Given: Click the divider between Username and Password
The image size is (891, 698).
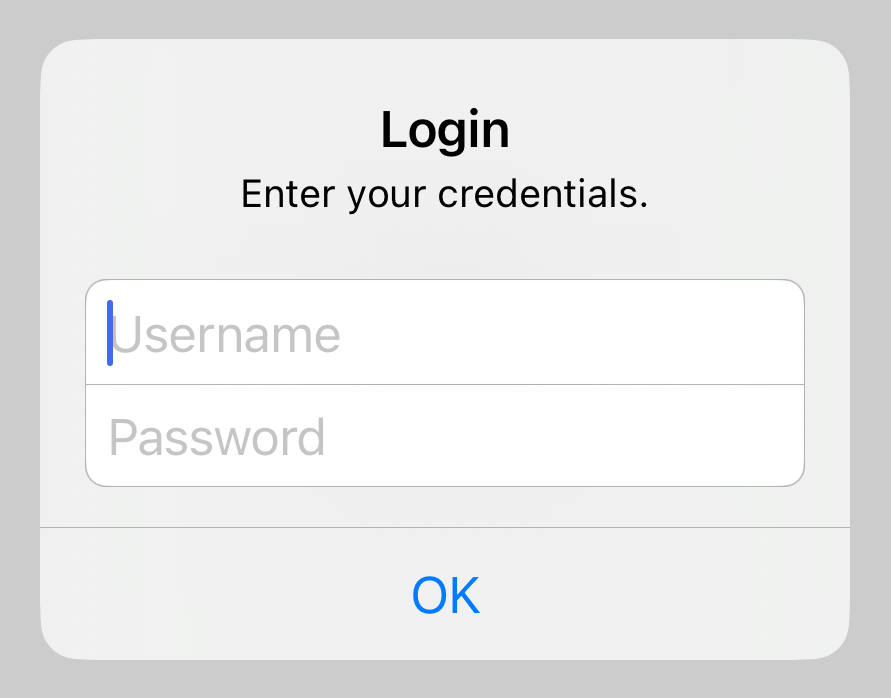Looking at the screenshot, I should tap(445, 385).
